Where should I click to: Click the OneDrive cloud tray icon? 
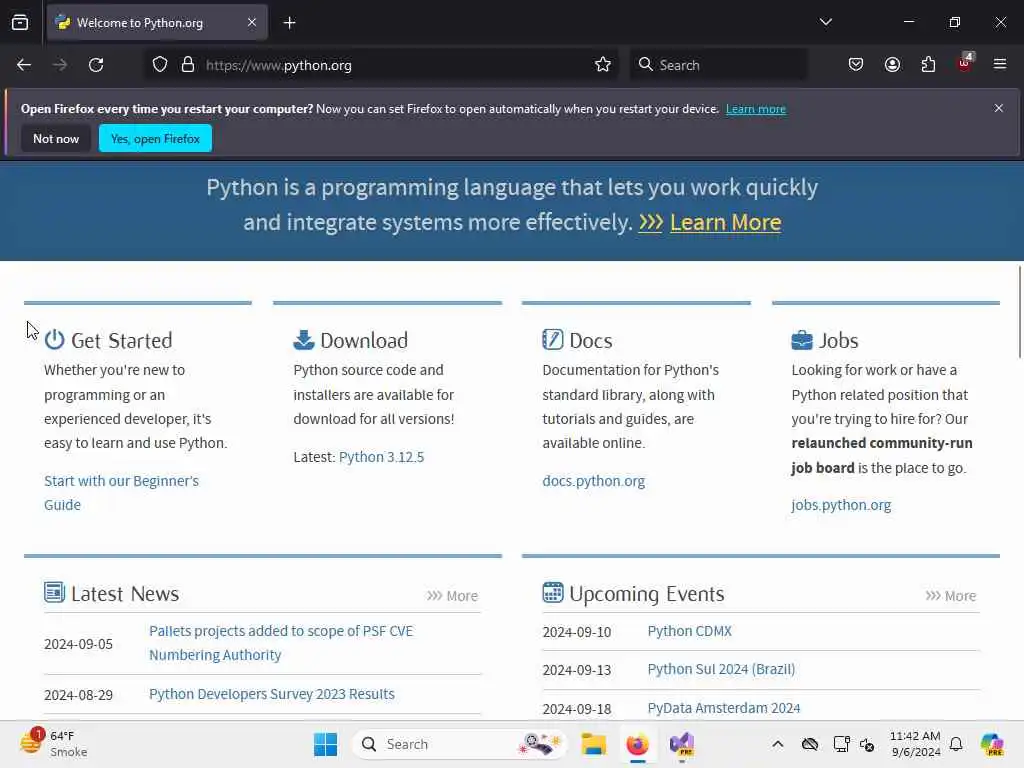click(x=810, y=744)
